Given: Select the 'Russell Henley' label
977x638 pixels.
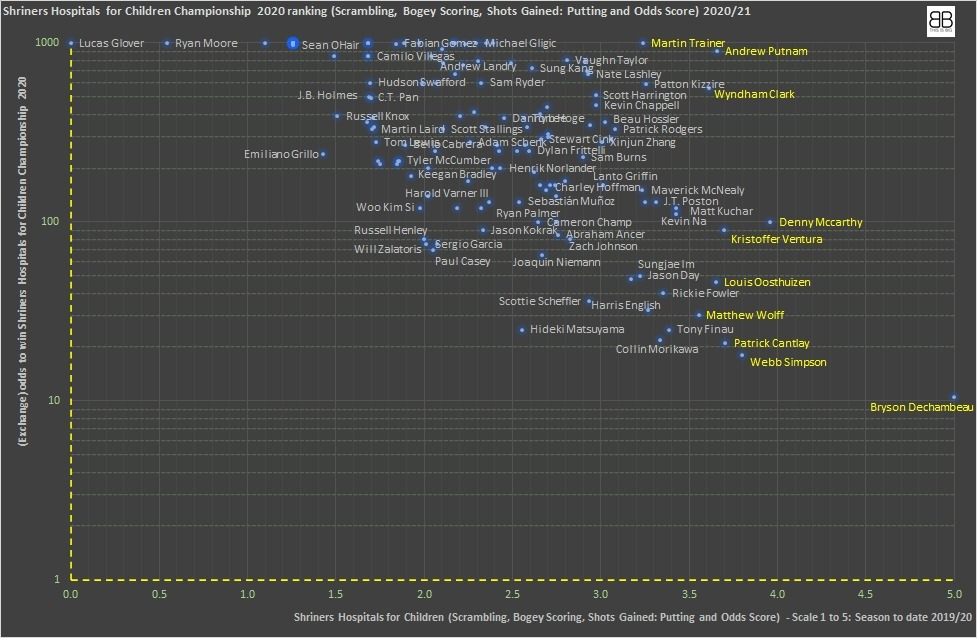Looking at the screenshot, I should [391, 231].
